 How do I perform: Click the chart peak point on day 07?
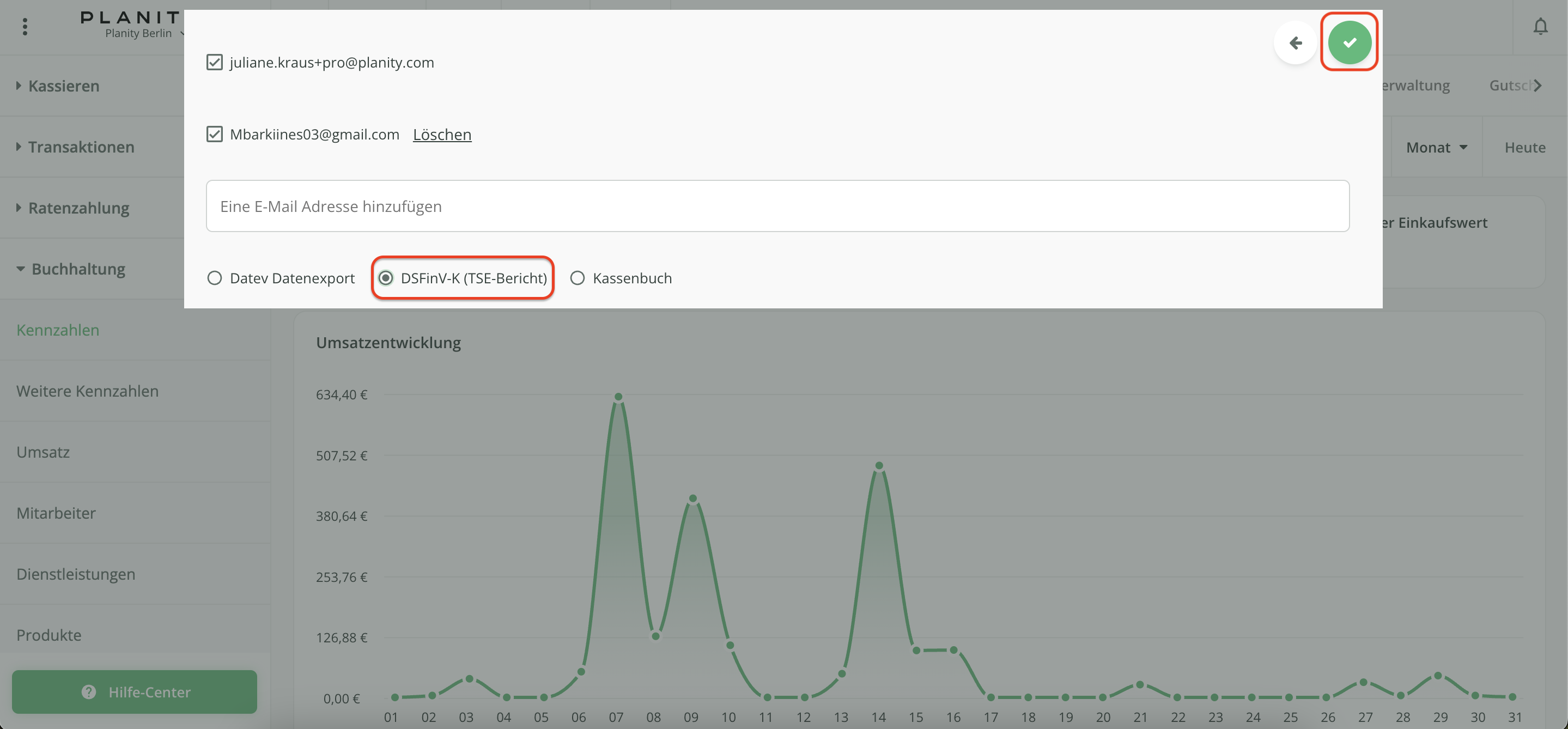click(618, 397)
